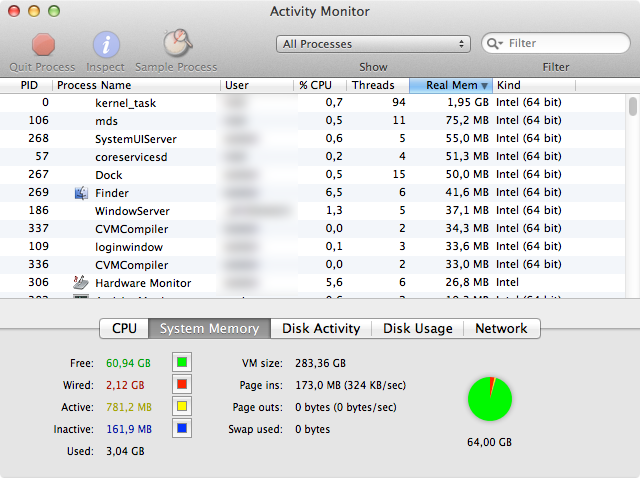Sort by the PID column header
This screenshot has height=478, width=640.
pos(27,85)
